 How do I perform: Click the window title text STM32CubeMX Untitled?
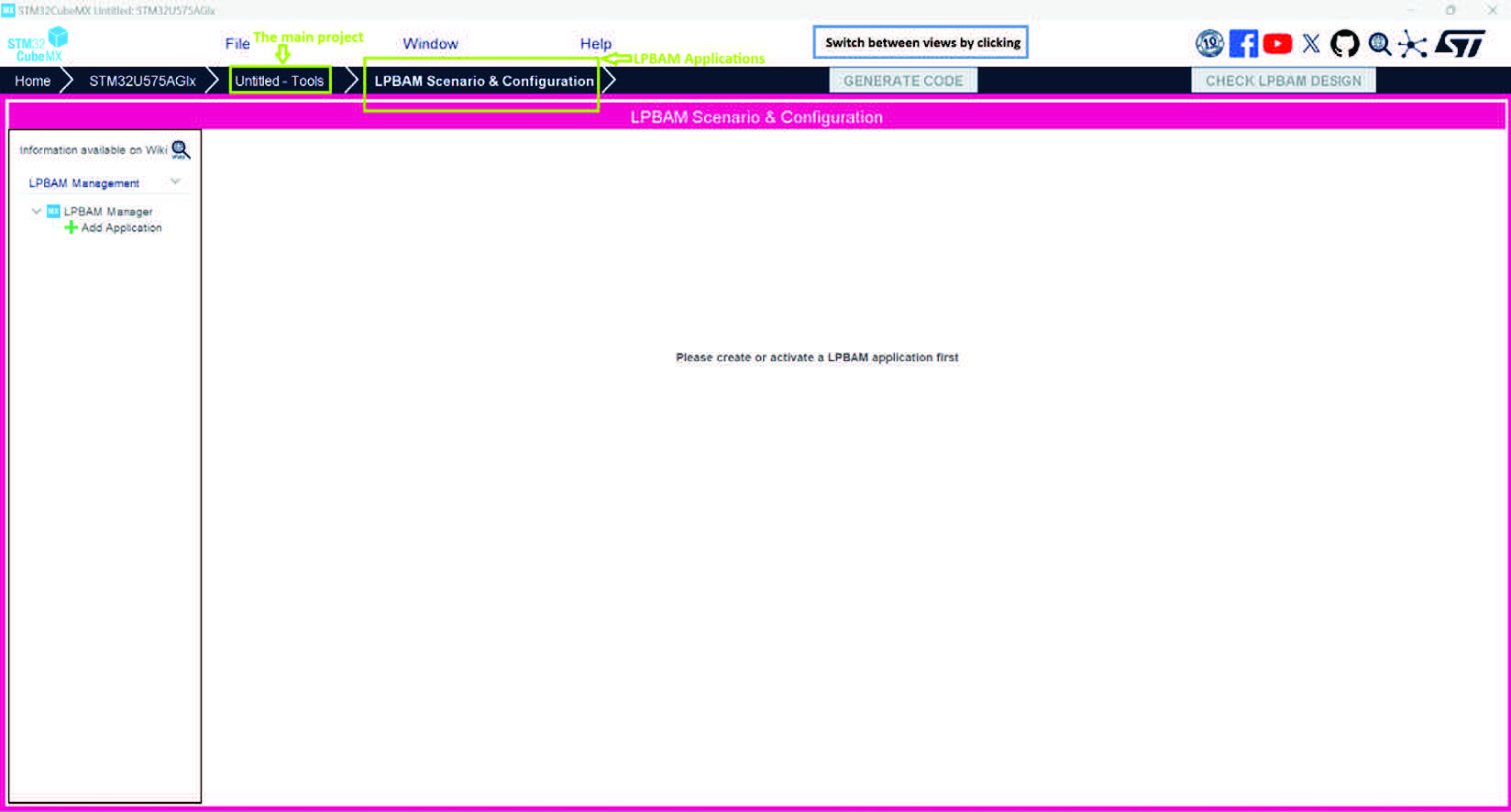[116, 10]
